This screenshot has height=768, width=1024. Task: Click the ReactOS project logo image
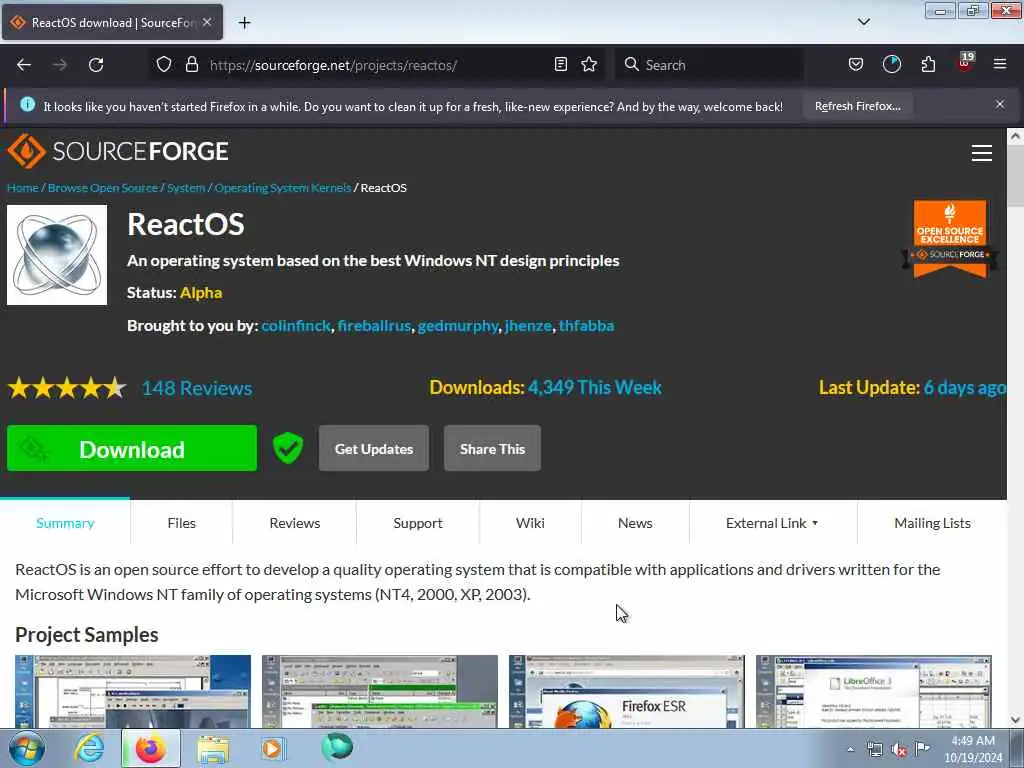[x=57, y=255]
